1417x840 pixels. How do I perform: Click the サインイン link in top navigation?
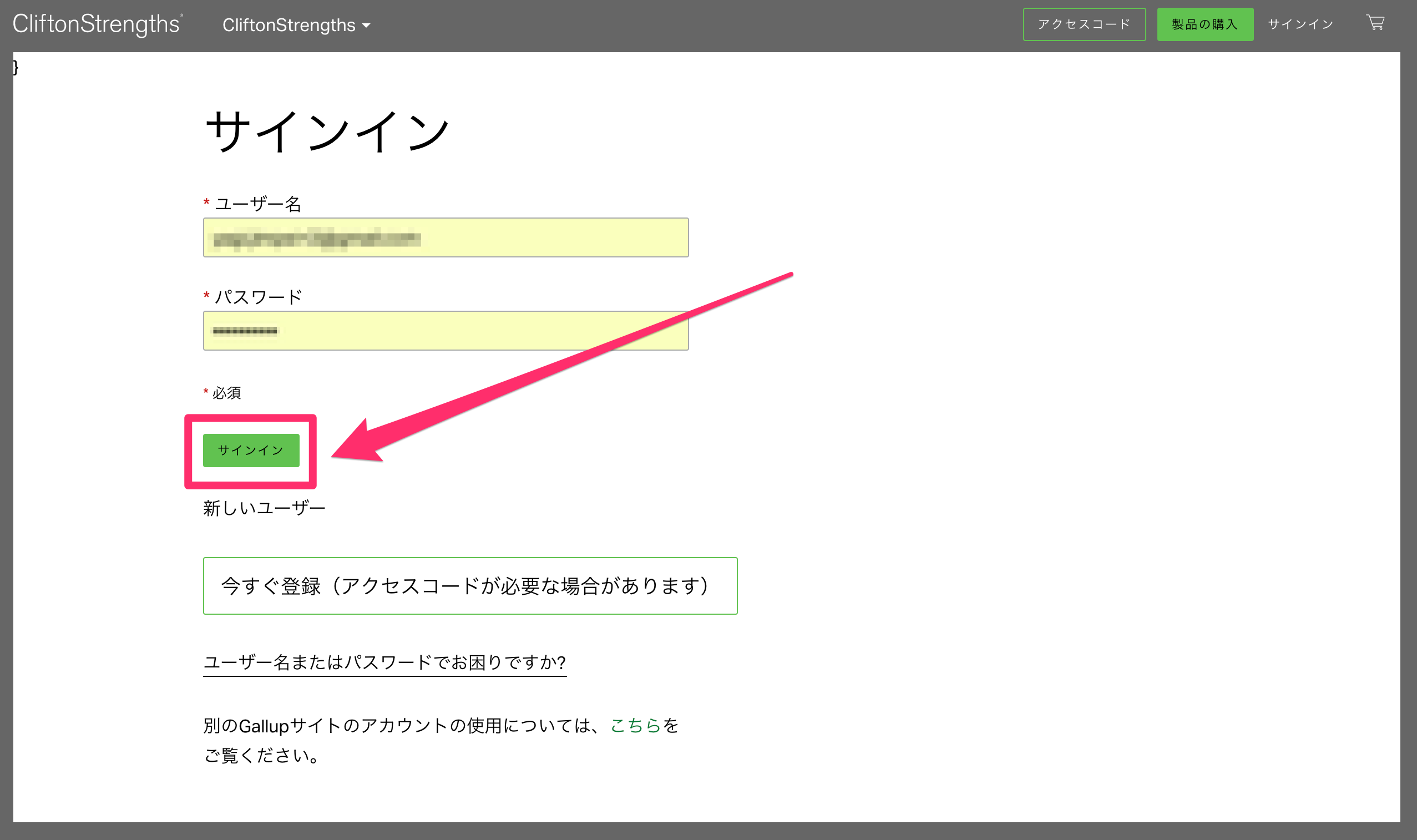tap(1300, 24)
